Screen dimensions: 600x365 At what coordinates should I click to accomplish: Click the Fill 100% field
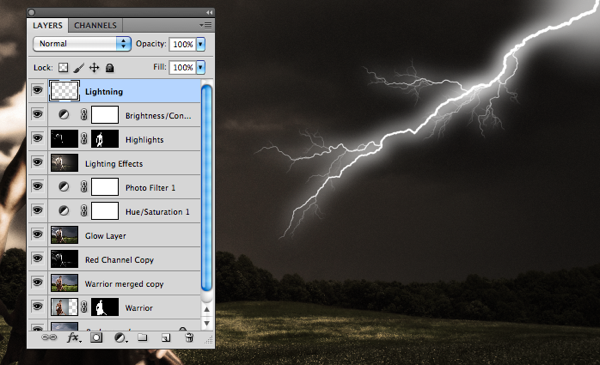(x=183, y=68)
